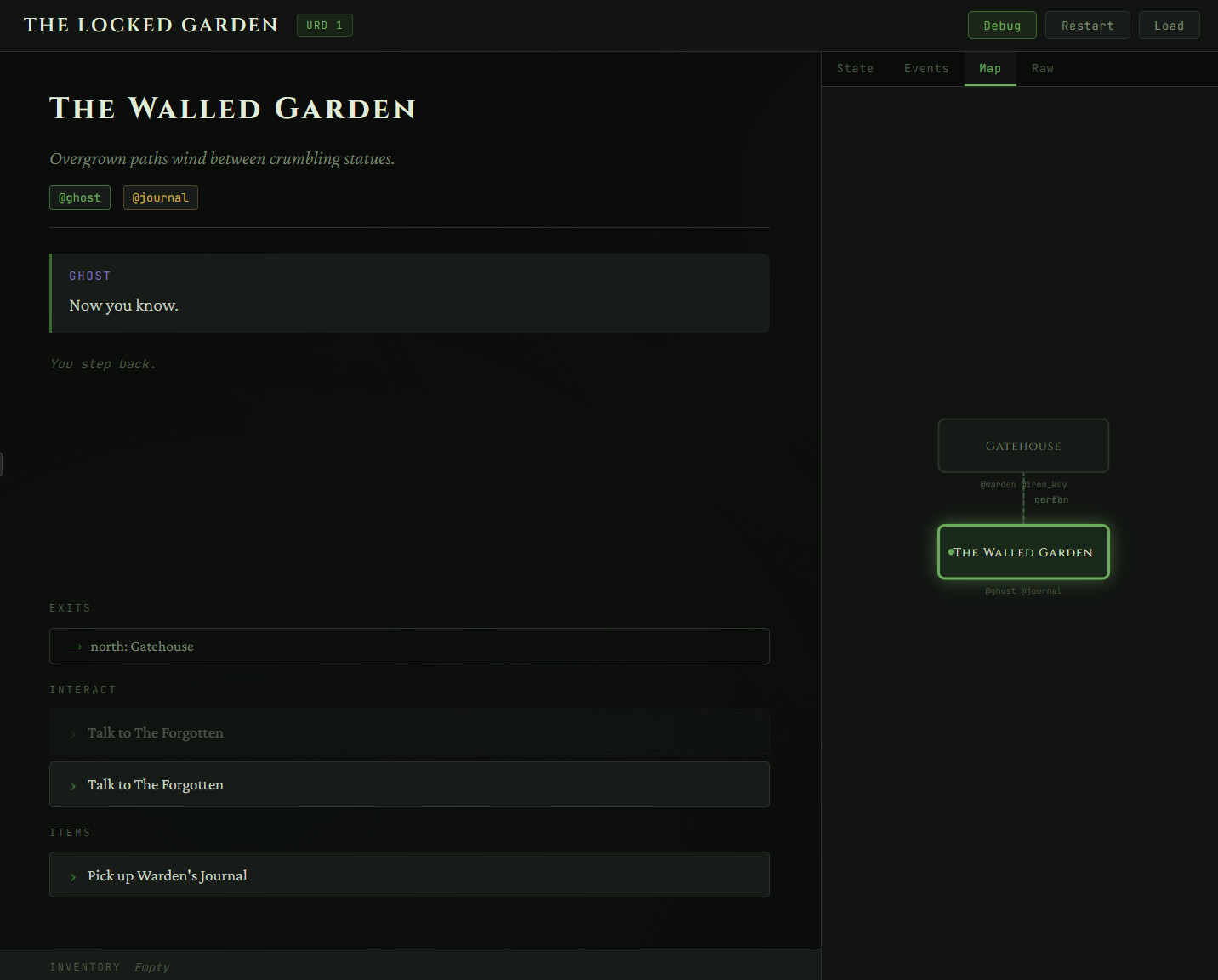Click The Locked Garden title
1218x980 pixels.
click(151, 26)
